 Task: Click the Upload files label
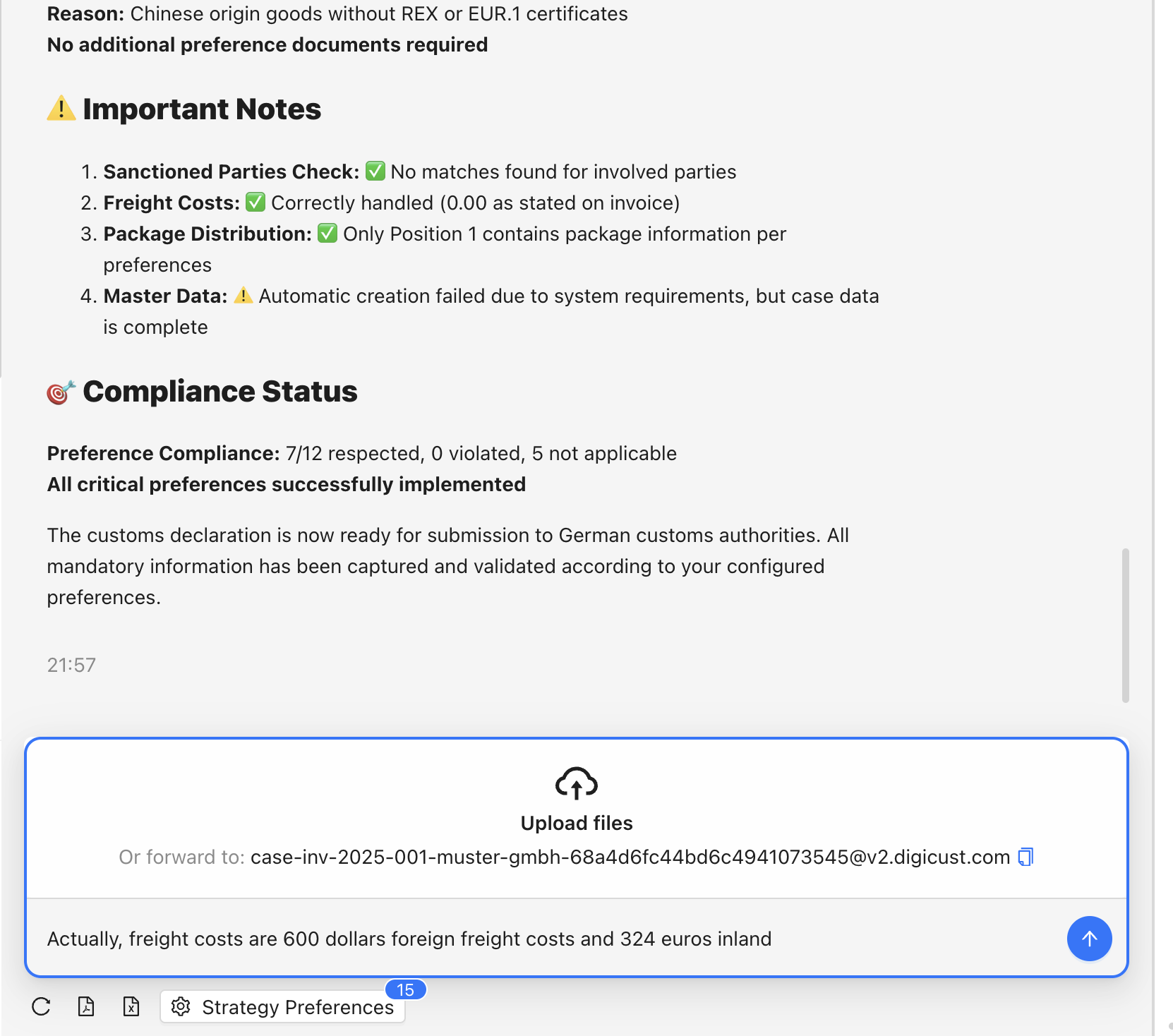click(x=576, y=823)
